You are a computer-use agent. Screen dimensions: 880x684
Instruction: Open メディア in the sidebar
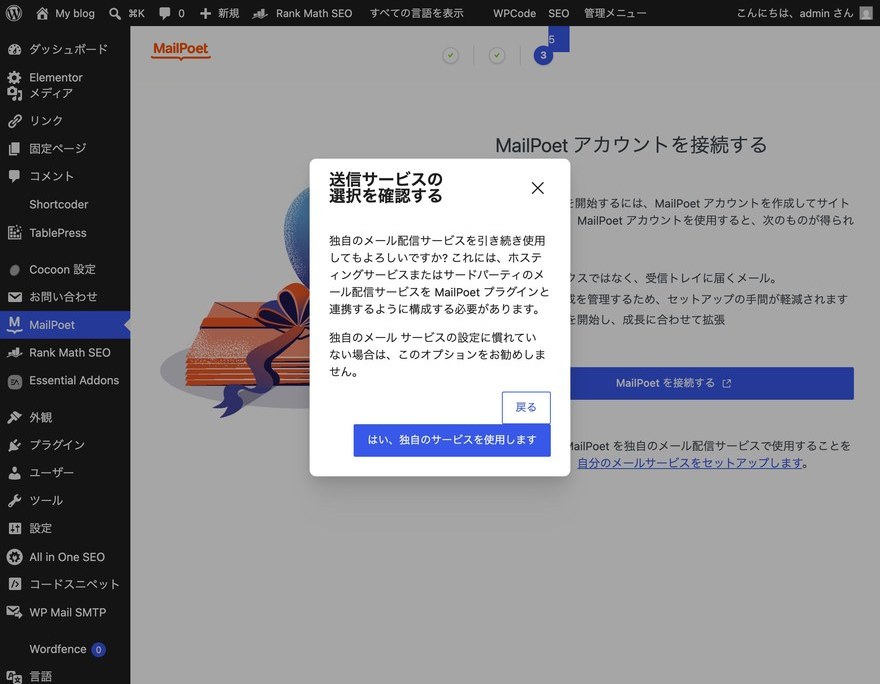[x=51, y=93]
